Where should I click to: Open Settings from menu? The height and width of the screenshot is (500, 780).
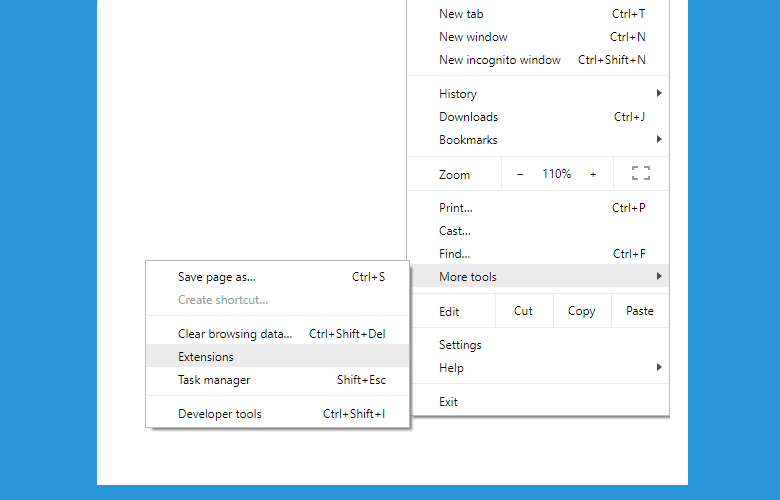pyautogui.click(x=538, y=345)
